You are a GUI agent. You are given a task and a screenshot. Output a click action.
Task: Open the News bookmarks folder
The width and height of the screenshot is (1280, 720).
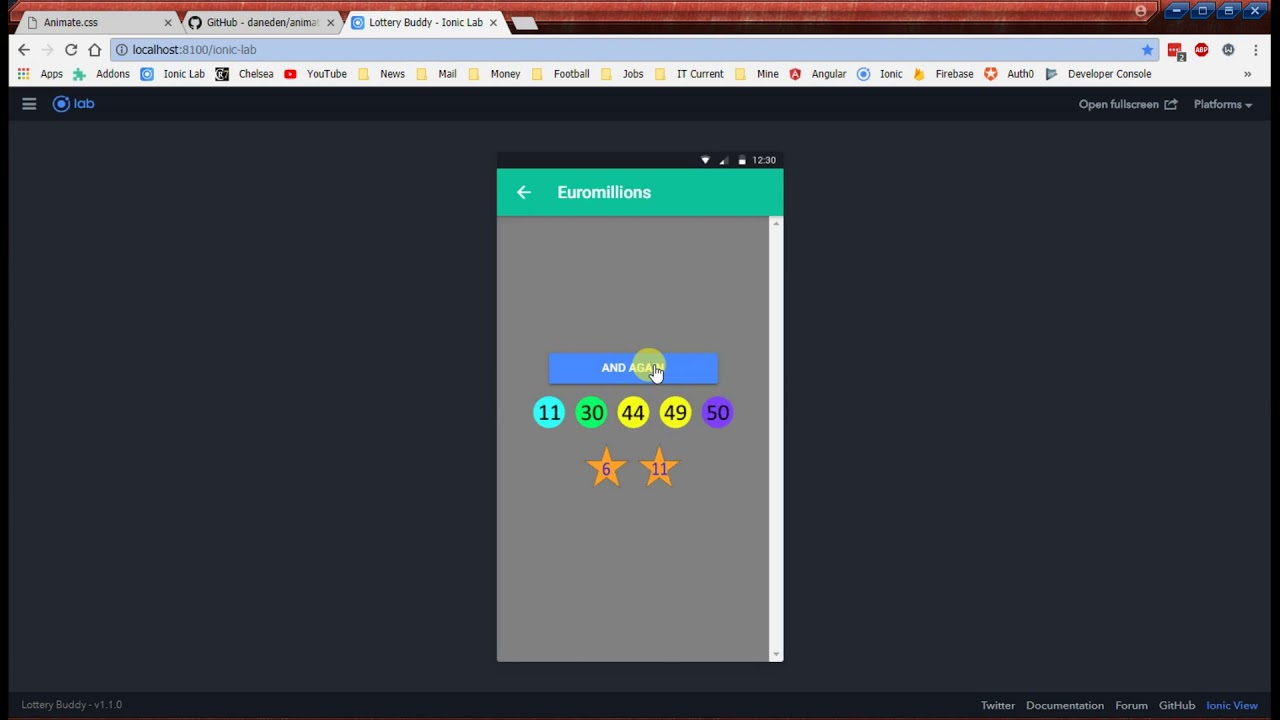coord(381,74)
